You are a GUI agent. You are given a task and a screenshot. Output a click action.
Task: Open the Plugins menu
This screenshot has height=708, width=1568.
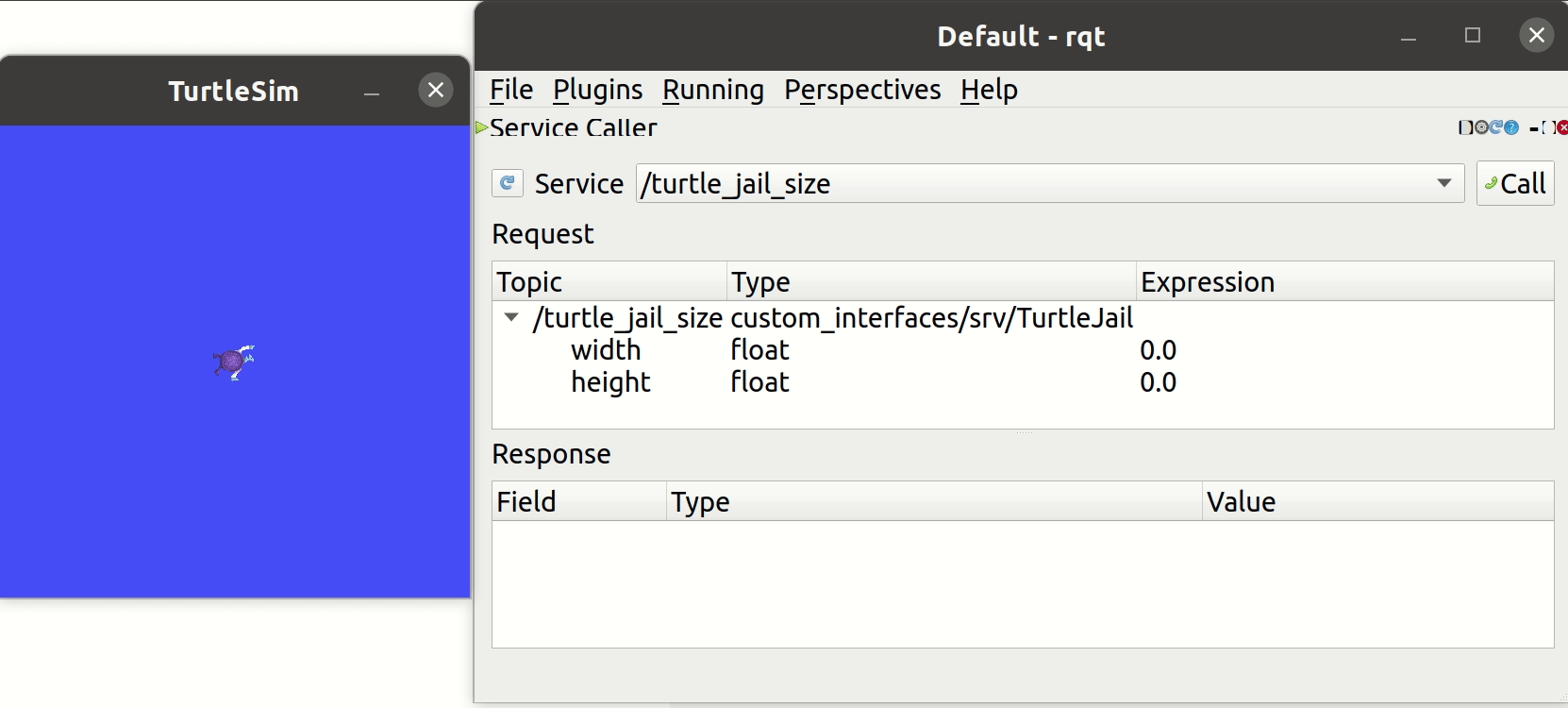coord(597,90)
